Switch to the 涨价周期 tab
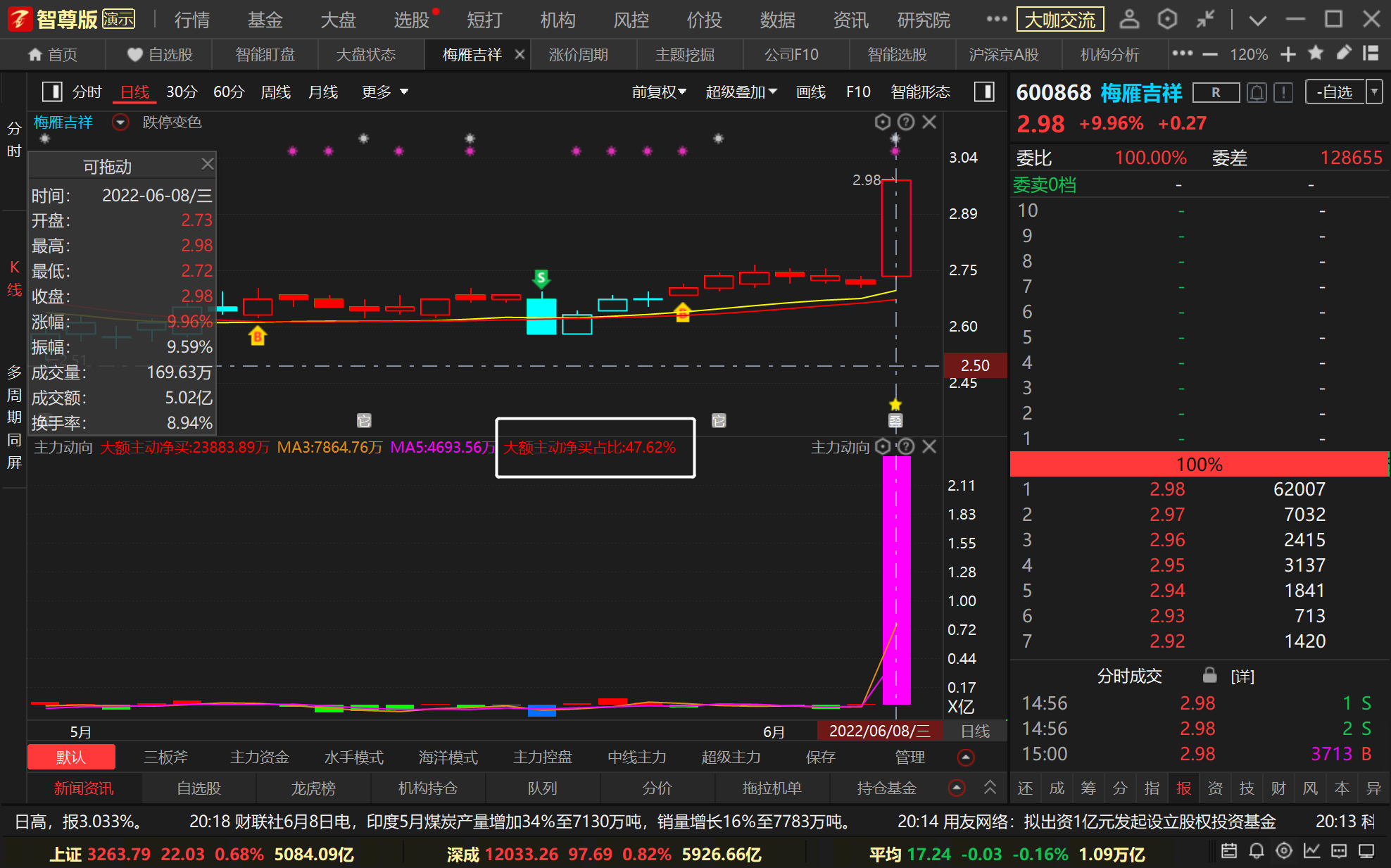The height and width of the screenshot is (868, 1391). 578,54
